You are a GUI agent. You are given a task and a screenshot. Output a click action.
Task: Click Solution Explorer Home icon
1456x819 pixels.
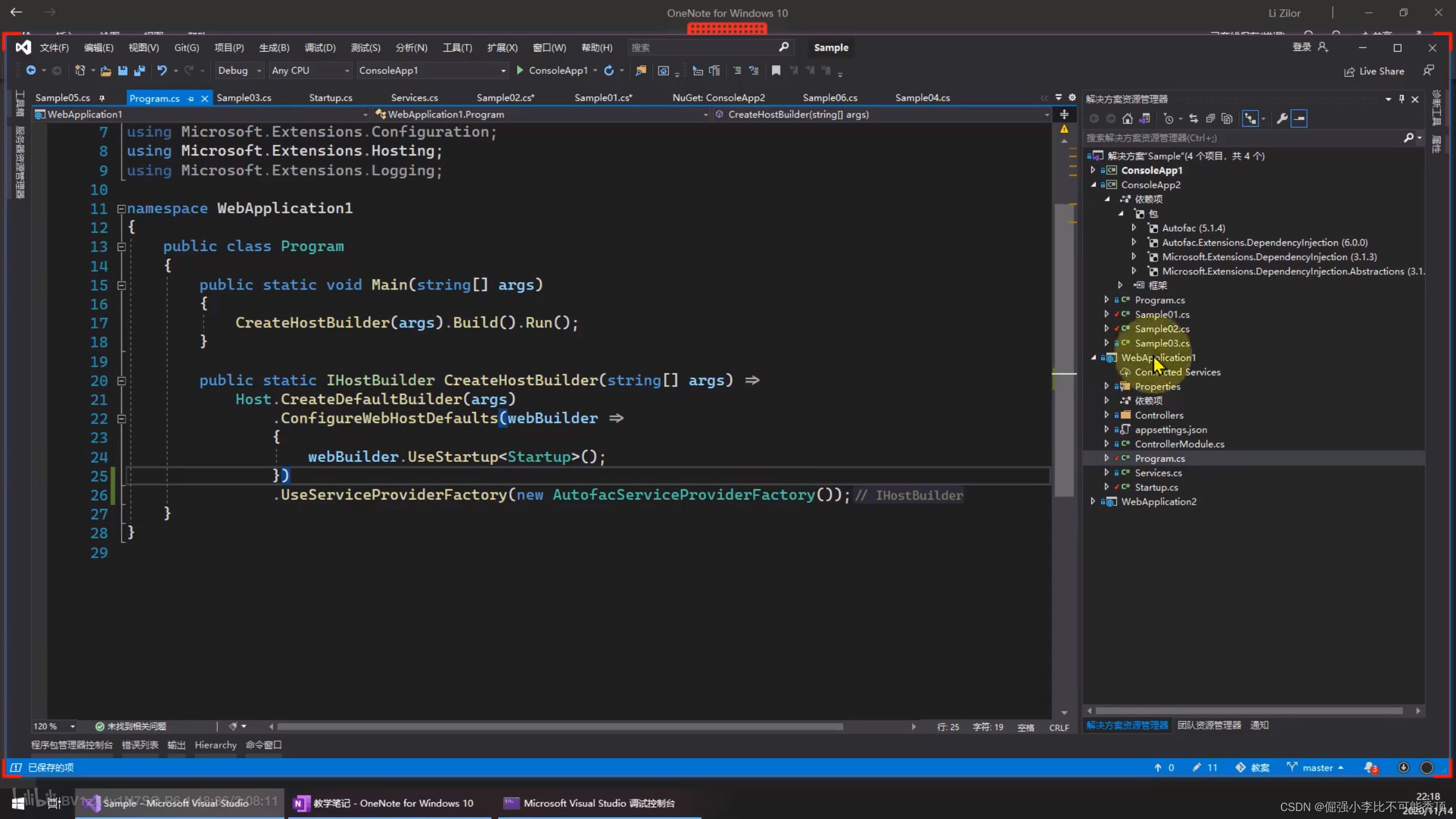click(1127, 119)
